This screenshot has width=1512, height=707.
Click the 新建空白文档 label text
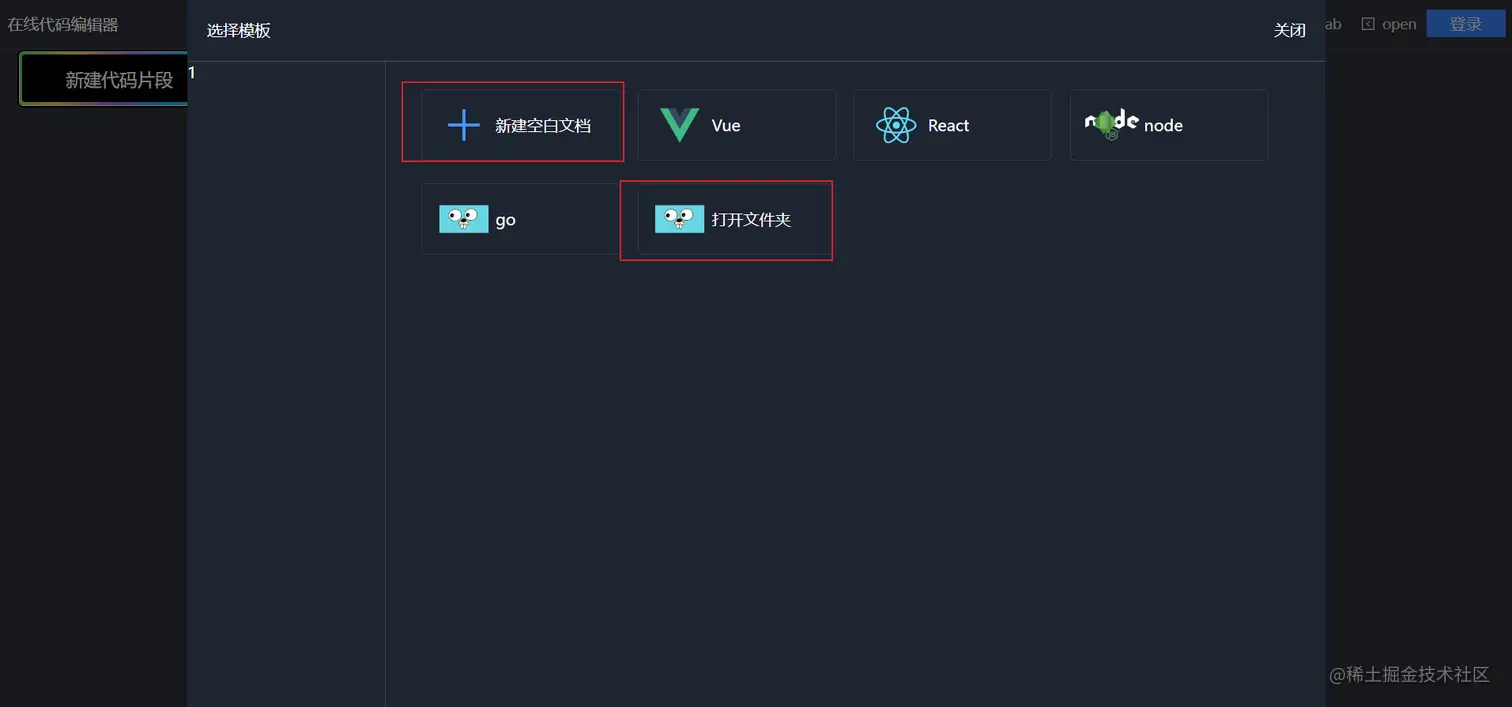[543, 126]
